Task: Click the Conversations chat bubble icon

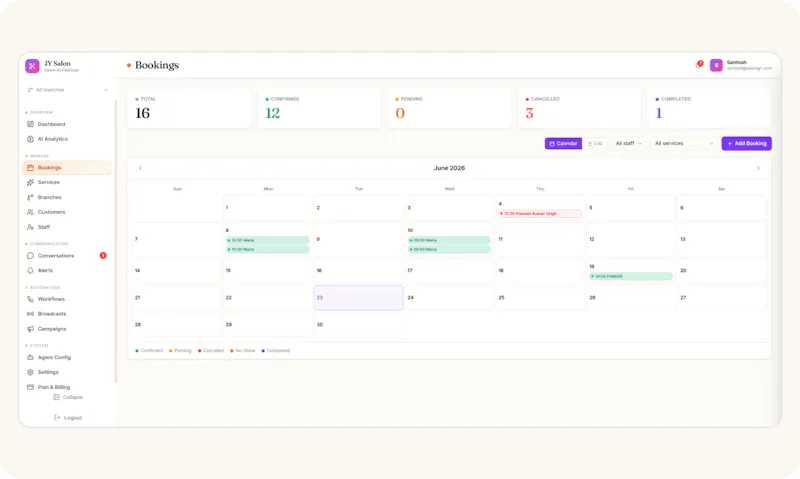Action: point(30,256)
